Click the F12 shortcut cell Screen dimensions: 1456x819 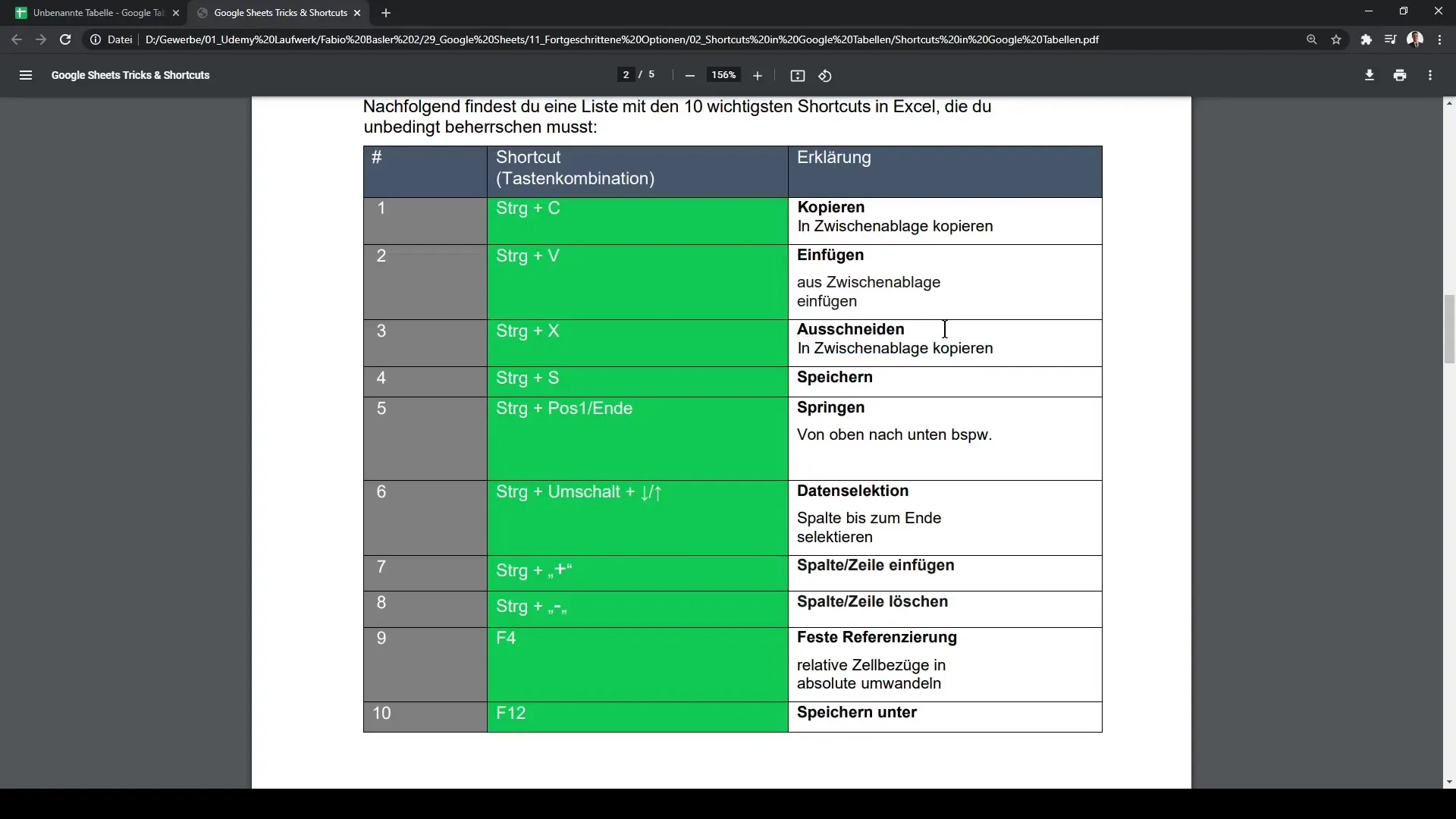tap(637, 717)
